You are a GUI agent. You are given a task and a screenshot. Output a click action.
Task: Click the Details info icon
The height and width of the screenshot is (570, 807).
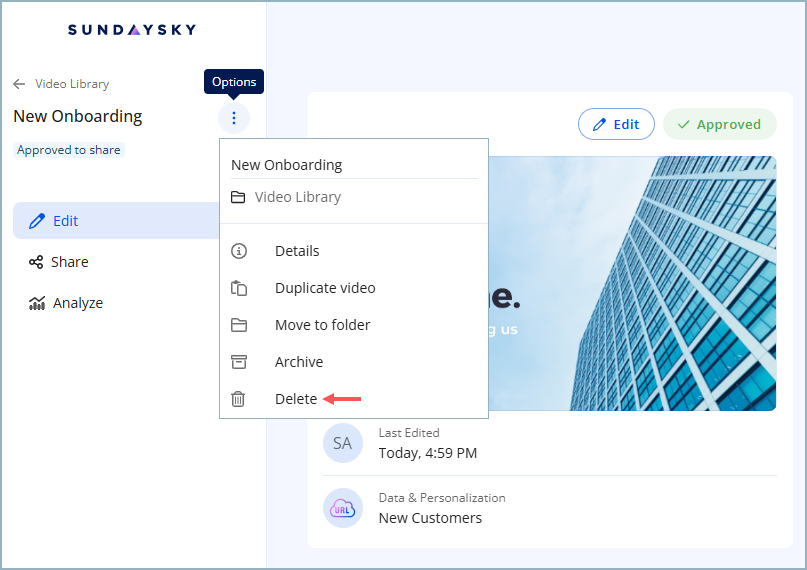tap(238, 251)
